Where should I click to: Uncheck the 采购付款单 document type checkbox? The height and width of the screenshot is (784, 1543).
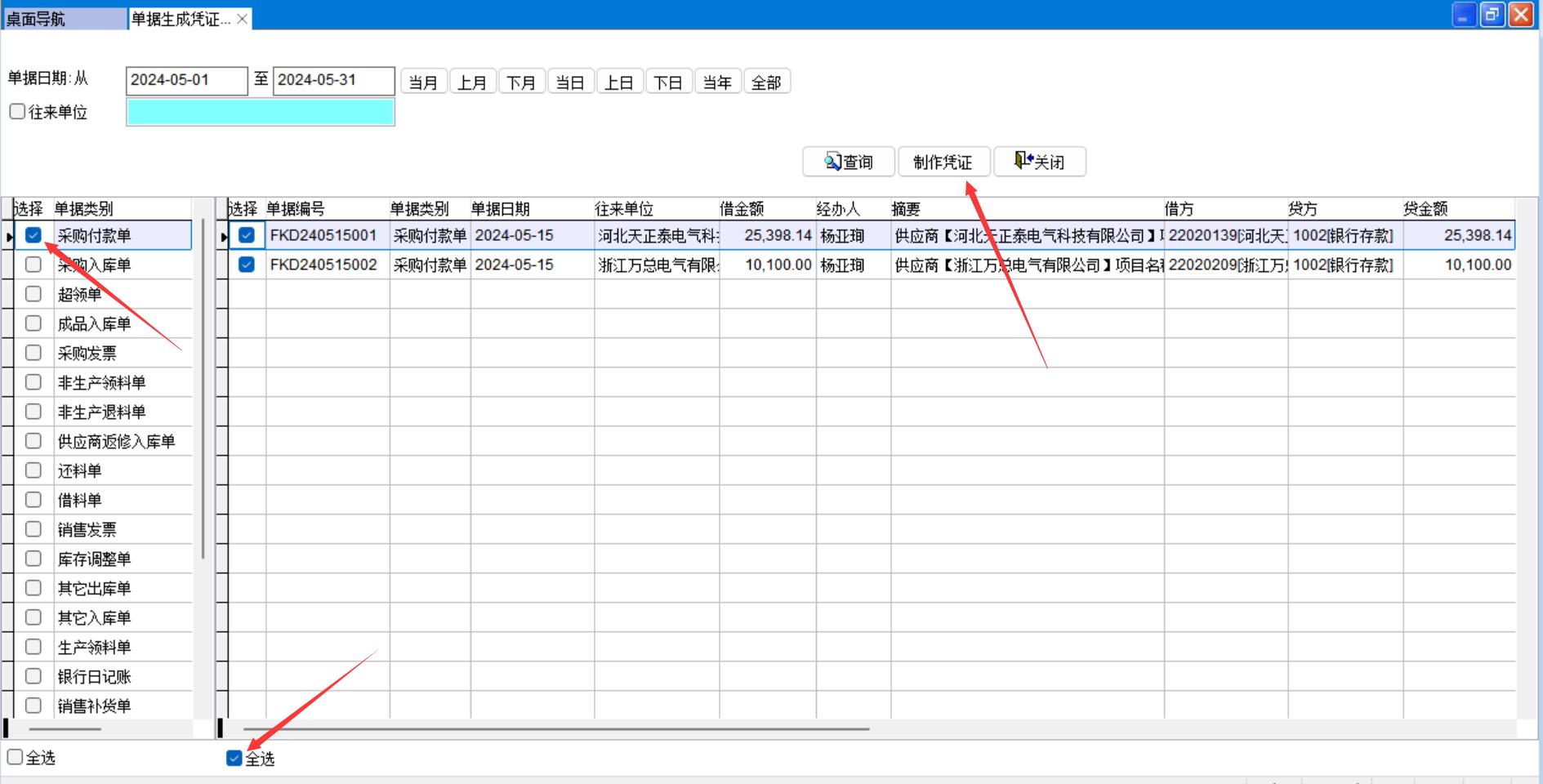pos(33,235)
